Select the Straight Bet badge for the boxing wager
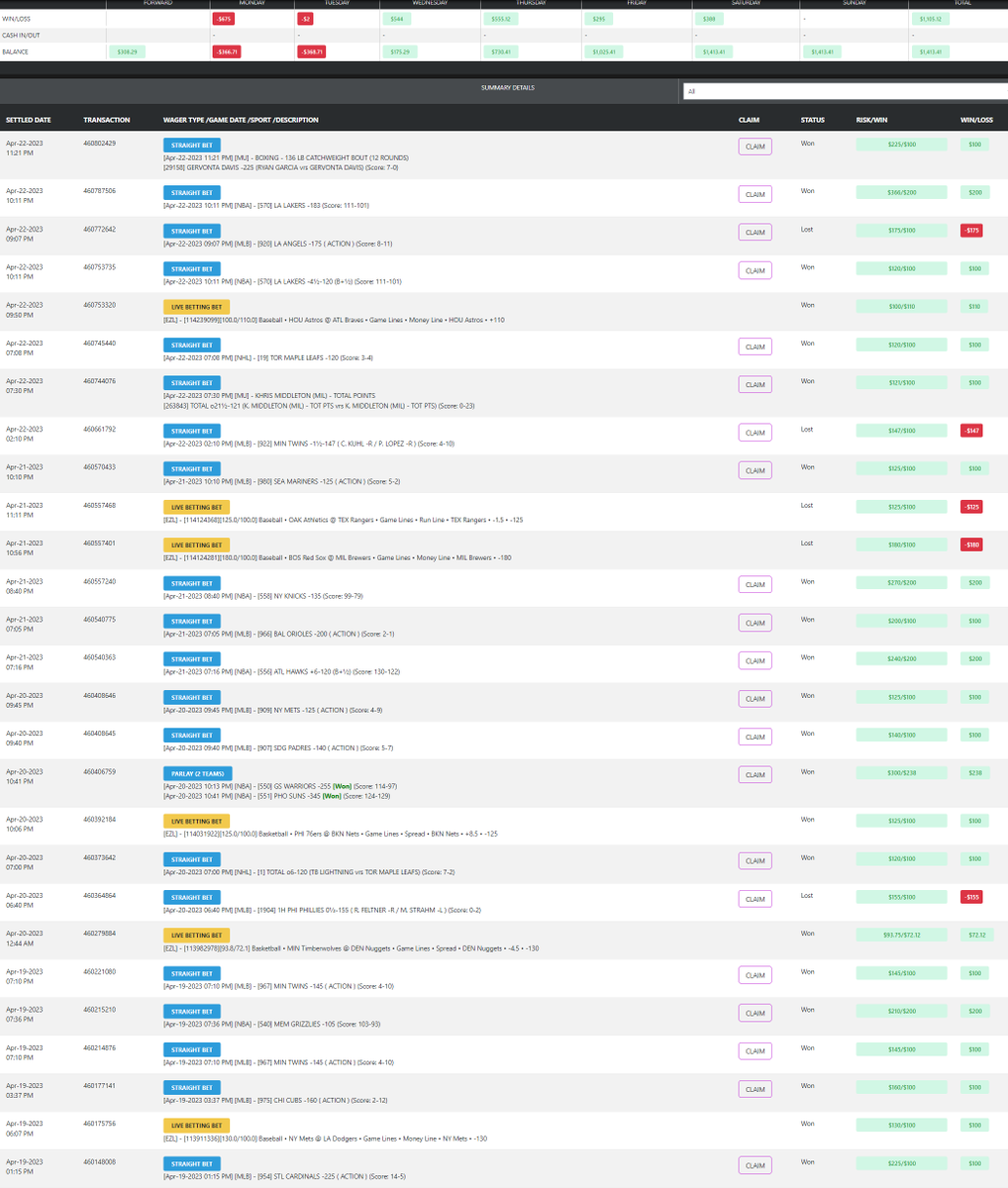Screen dimensions: 1008x1188 tap(192, 145)
